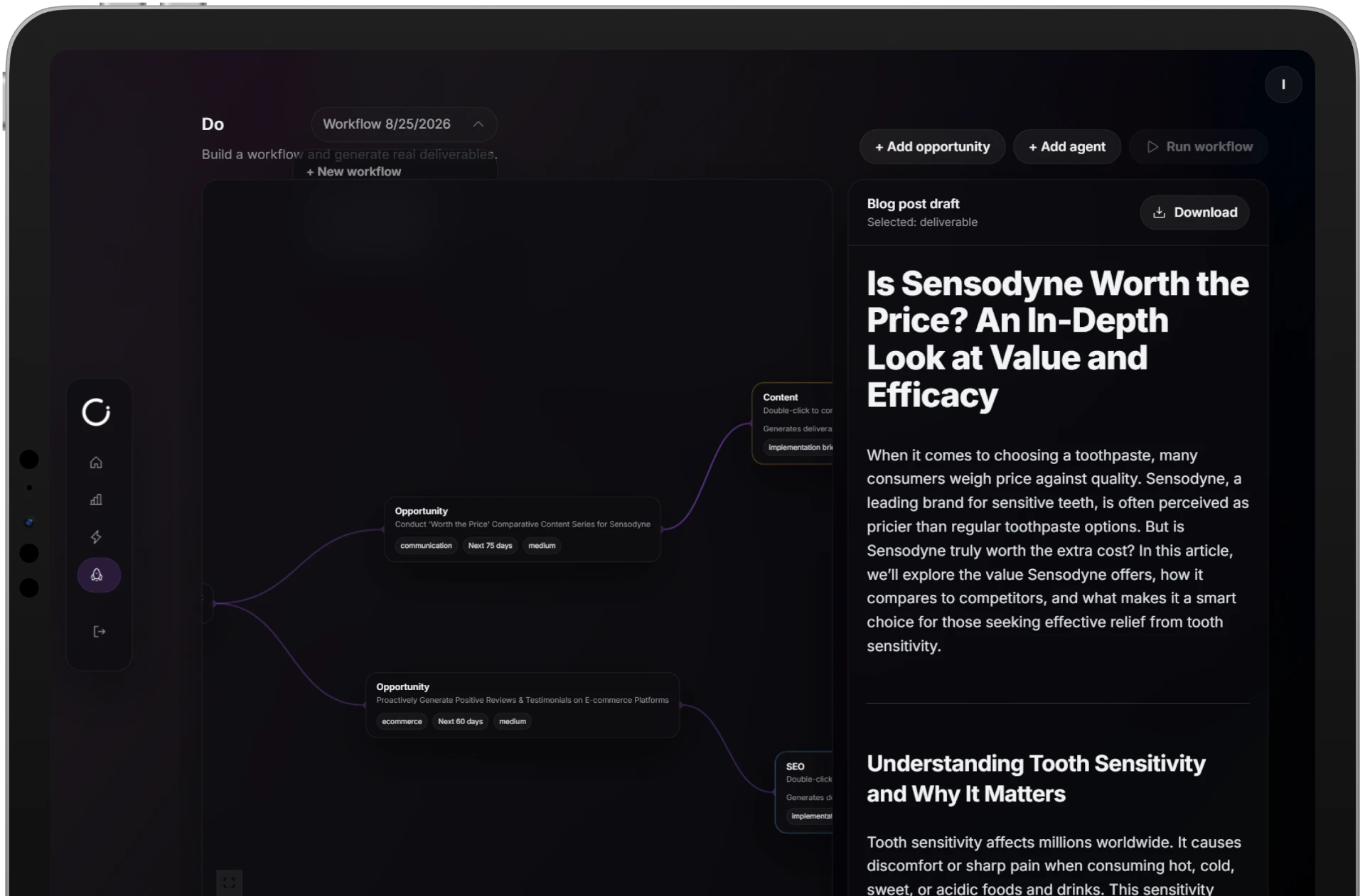Click the + Add agent button
This screenshot has height=896, width=1365.
1066,147
